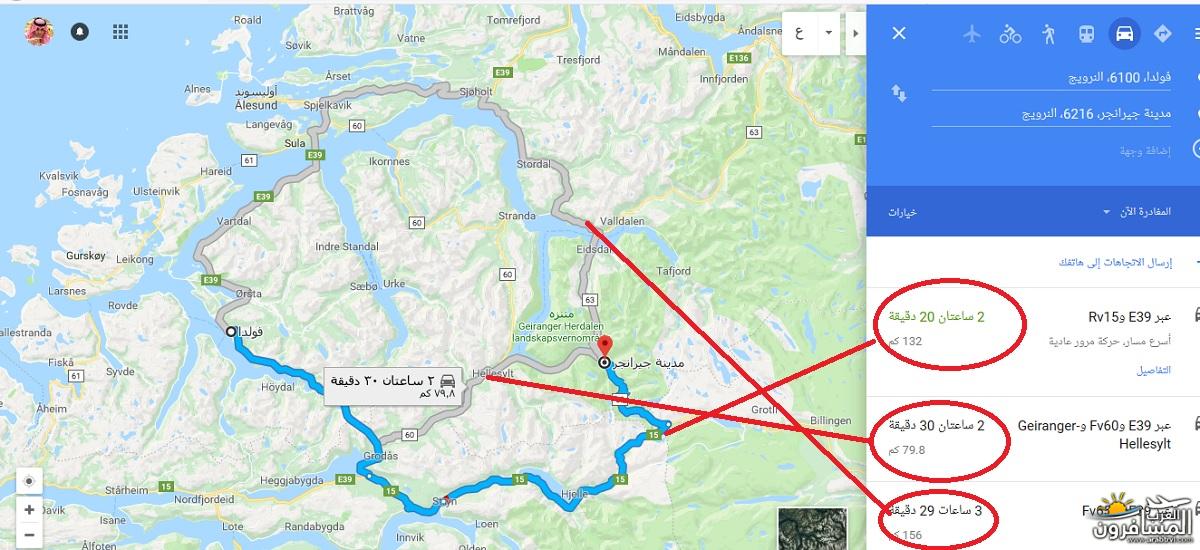Select the flights travel mode icon

point(971,34)
